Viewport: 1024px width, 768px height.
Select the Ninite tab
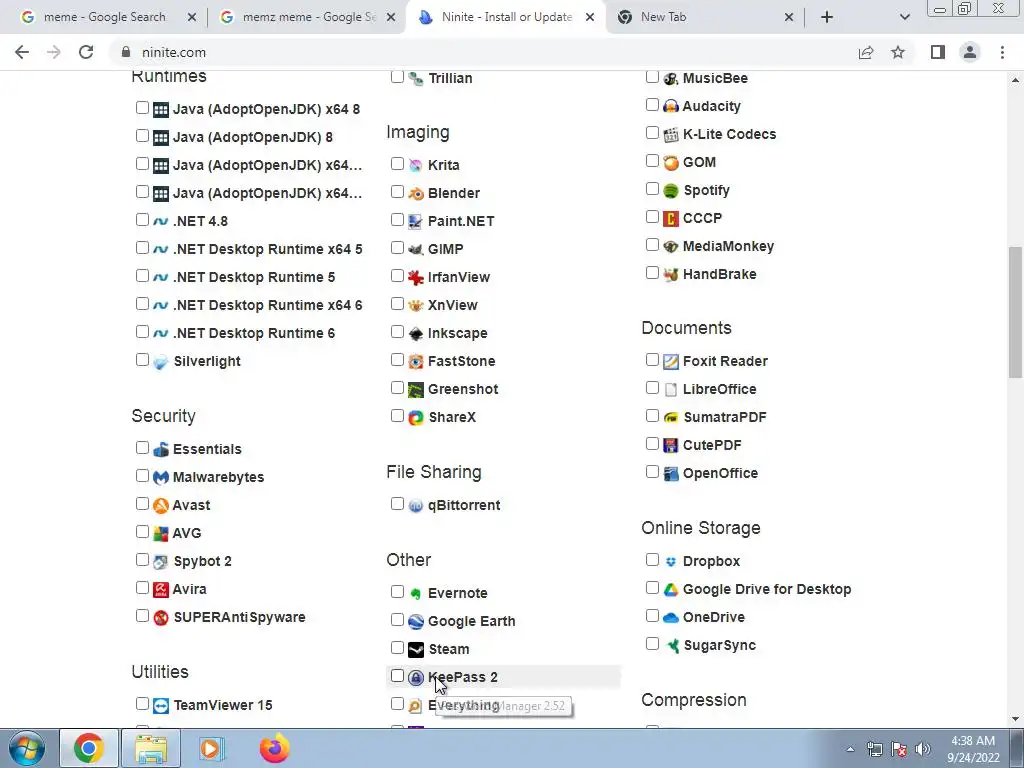click(505, 17)
